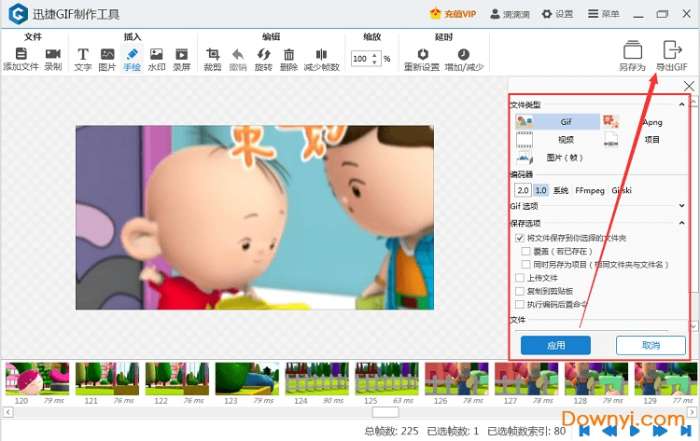This screenshot has width=700, height=441.
Task: Uncheck 将文件保存到你选择的文件夹 checkbox
Action: tap(519, 239)
